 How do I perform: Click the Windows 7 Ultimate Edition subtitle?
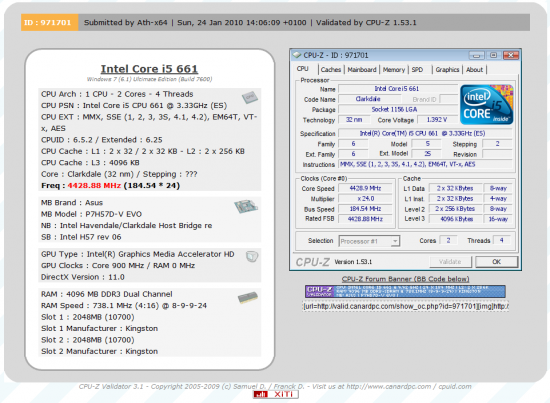tap(149, 79)
